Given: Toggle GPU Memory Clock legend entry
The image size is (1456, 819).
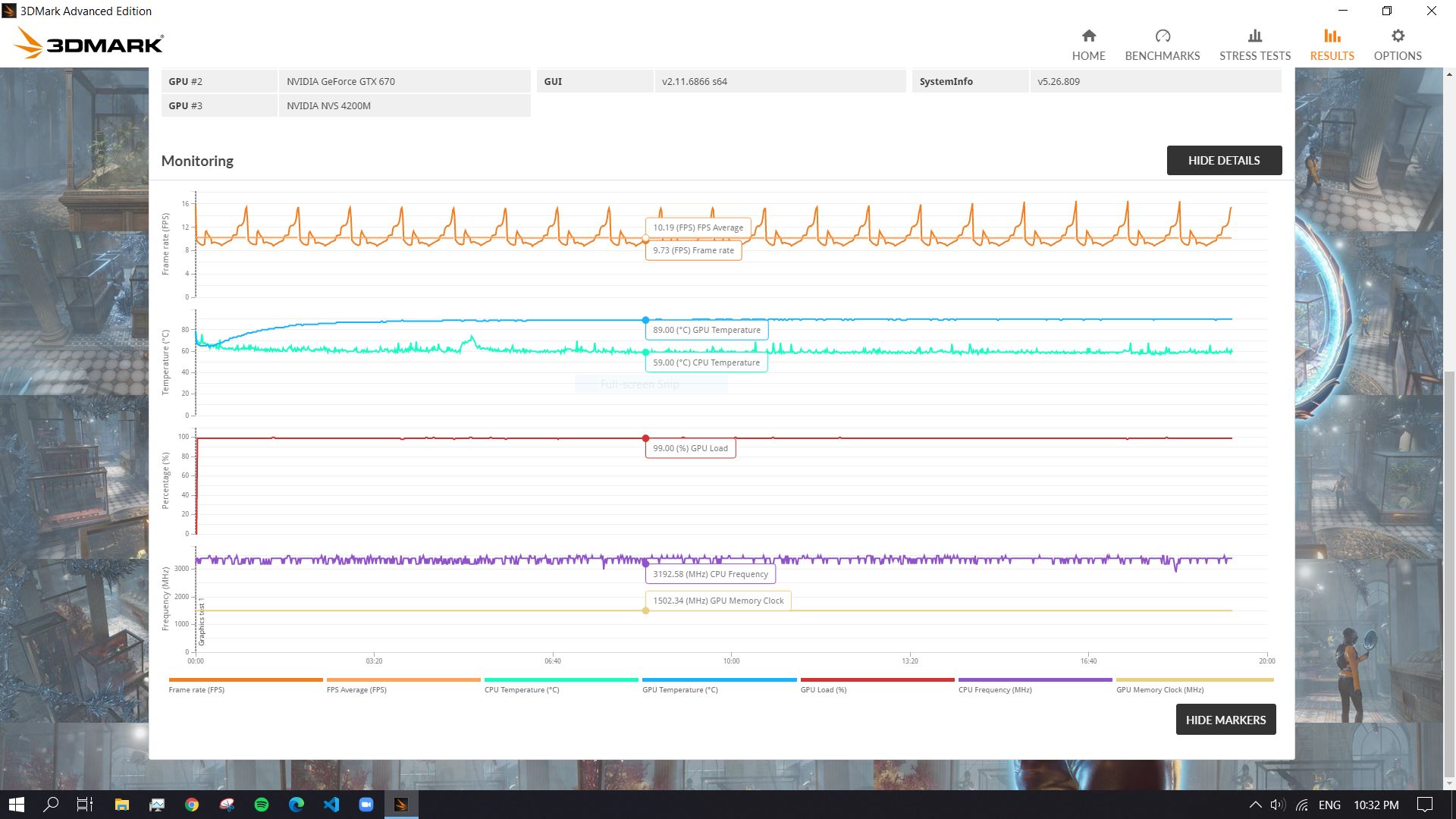Looking at the screenshot, I should [1159, 689].
